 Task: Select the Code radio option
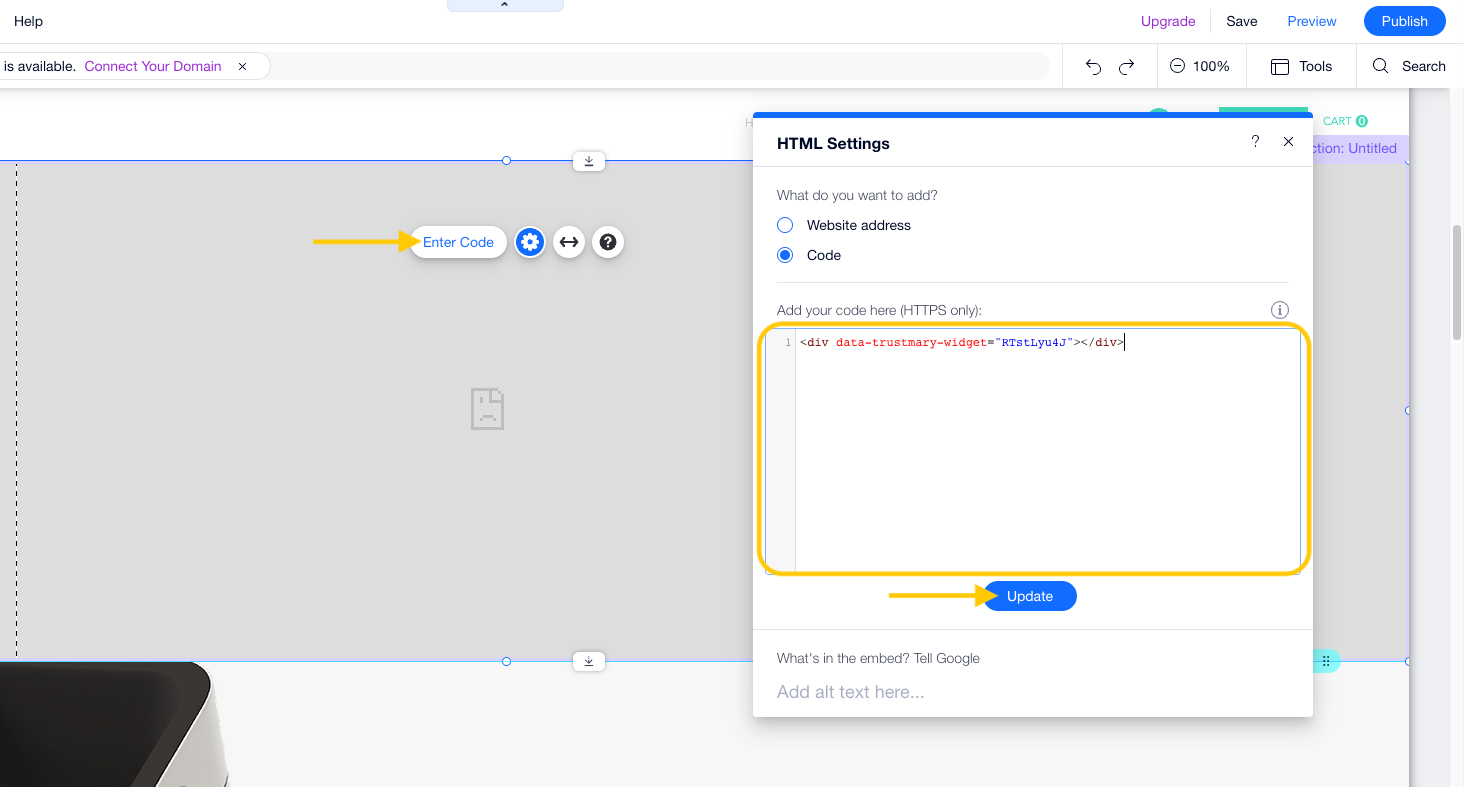tap(785, 255)
